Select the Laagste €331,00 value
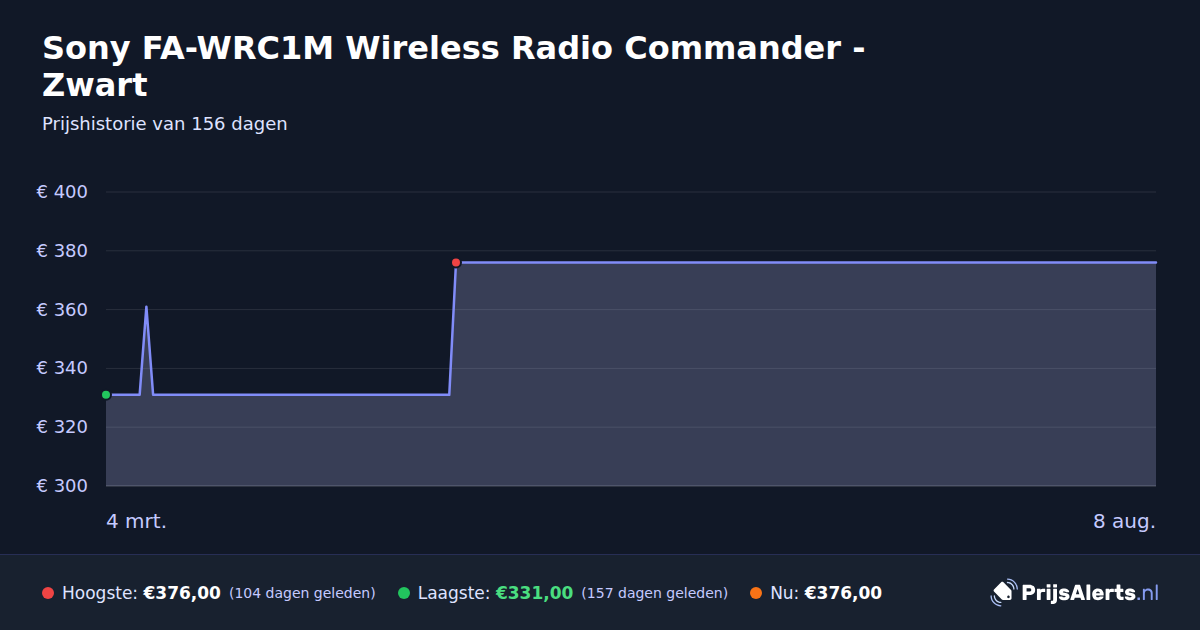1200x630 pixels. tap(534, 593)
